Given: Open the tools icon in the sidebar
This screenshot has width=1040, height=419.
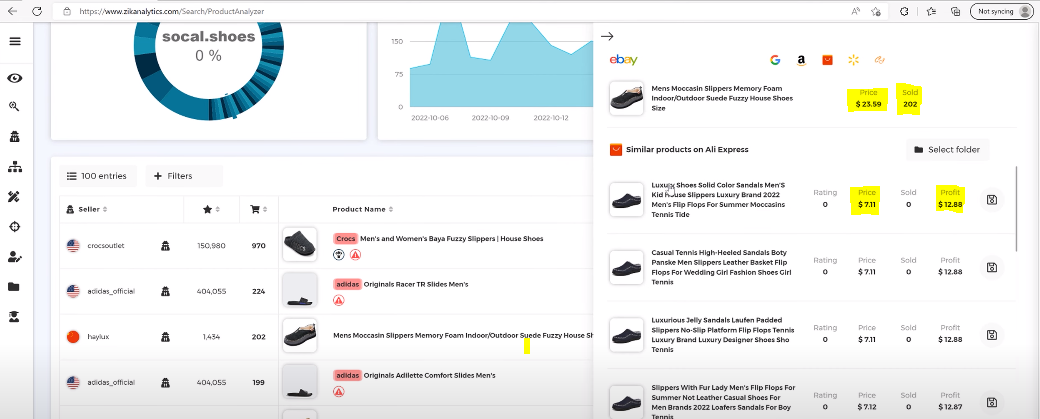Looking at the screenshot, I should pyautogui.click(x=15, y=196).
